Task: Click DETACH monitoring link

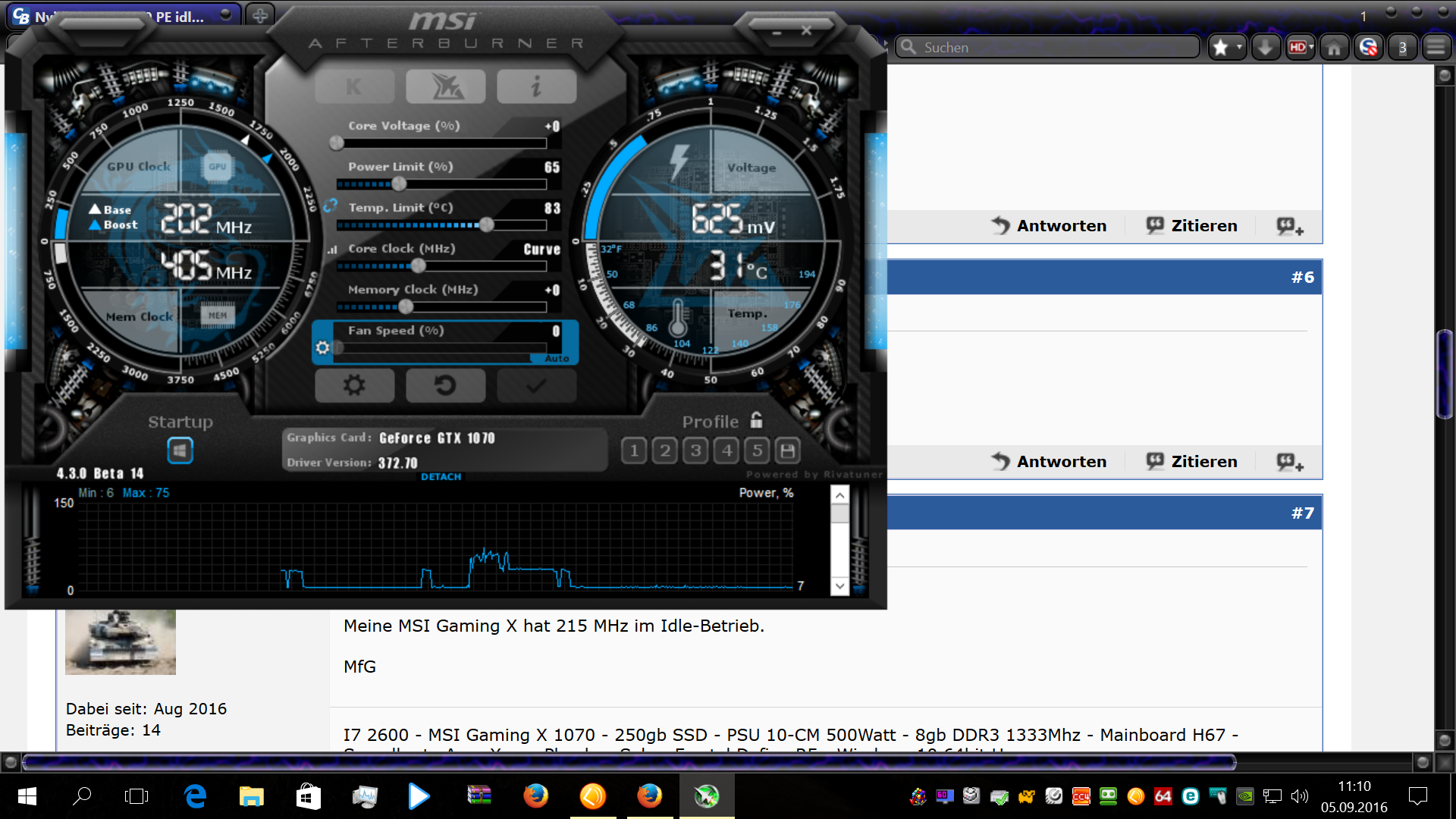Action: pos(441,477)
